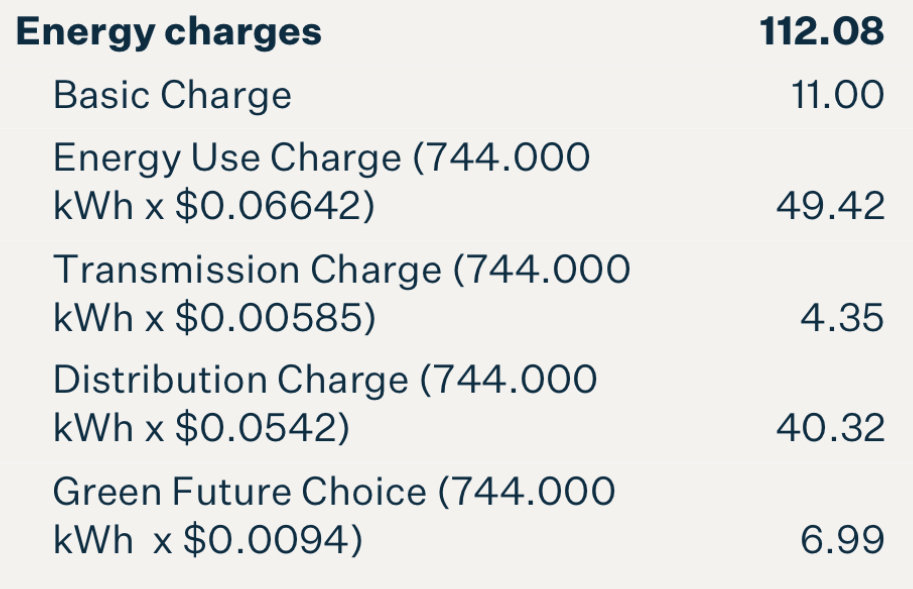Select the 11.00 basic charge amount
Screen dimensions: 913x589
pyautogui.click(x=838, y=95)
